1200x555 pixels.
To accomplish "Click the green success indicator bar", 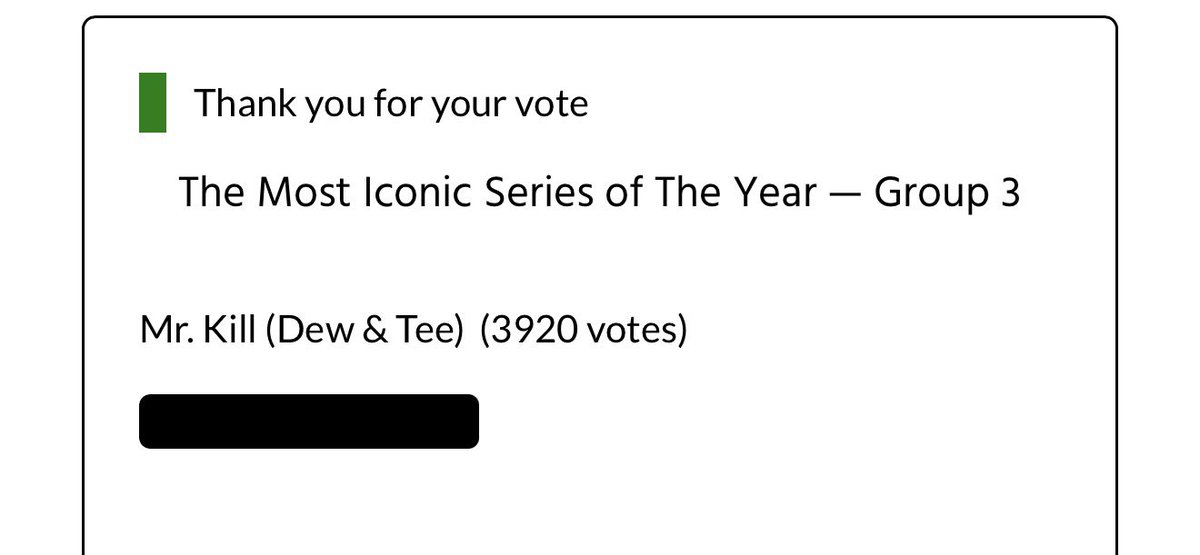I will pos(152,102).
